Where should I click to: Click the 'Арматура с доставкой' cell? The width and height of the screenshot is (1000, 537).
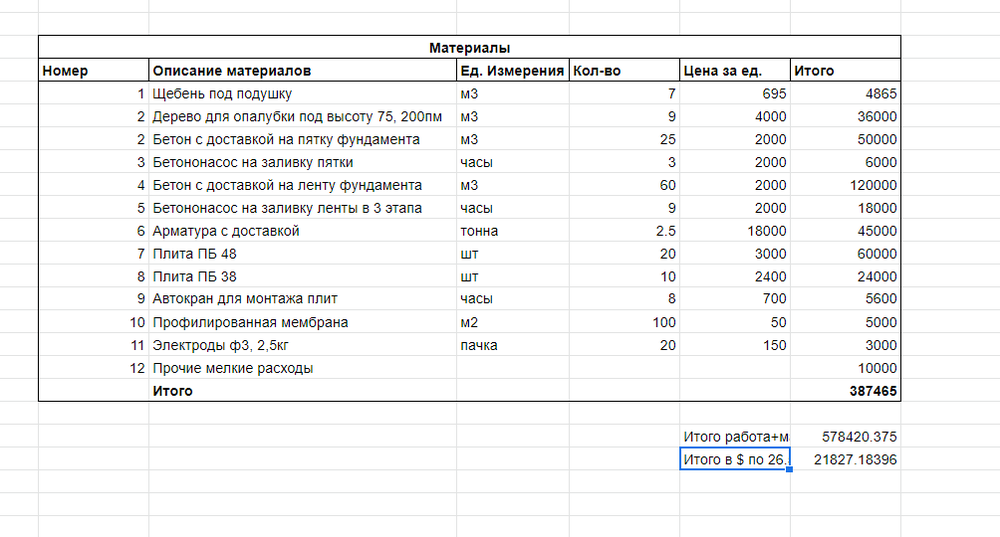[303, 231]
